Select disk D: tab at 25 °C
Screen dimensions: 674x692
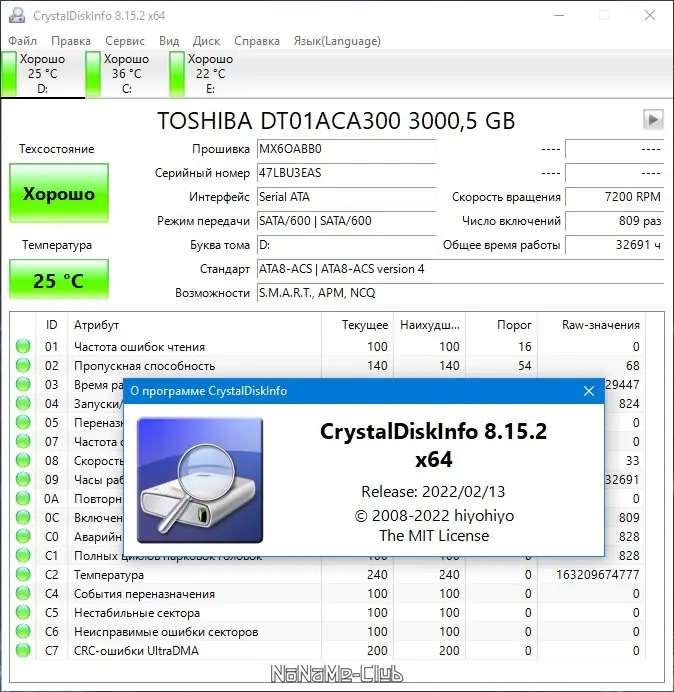[43, 74]
